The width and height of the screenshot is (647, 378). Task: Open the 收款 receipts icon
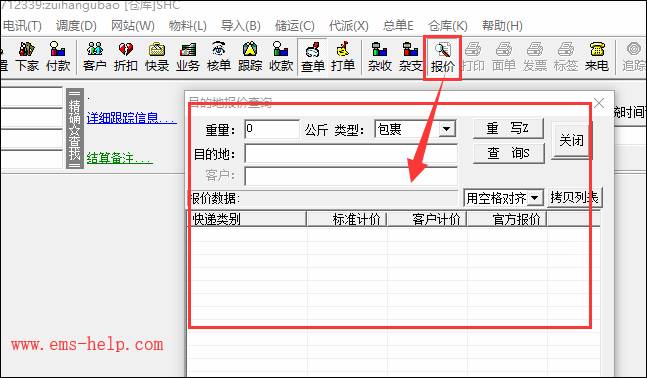tap(281, 57)
